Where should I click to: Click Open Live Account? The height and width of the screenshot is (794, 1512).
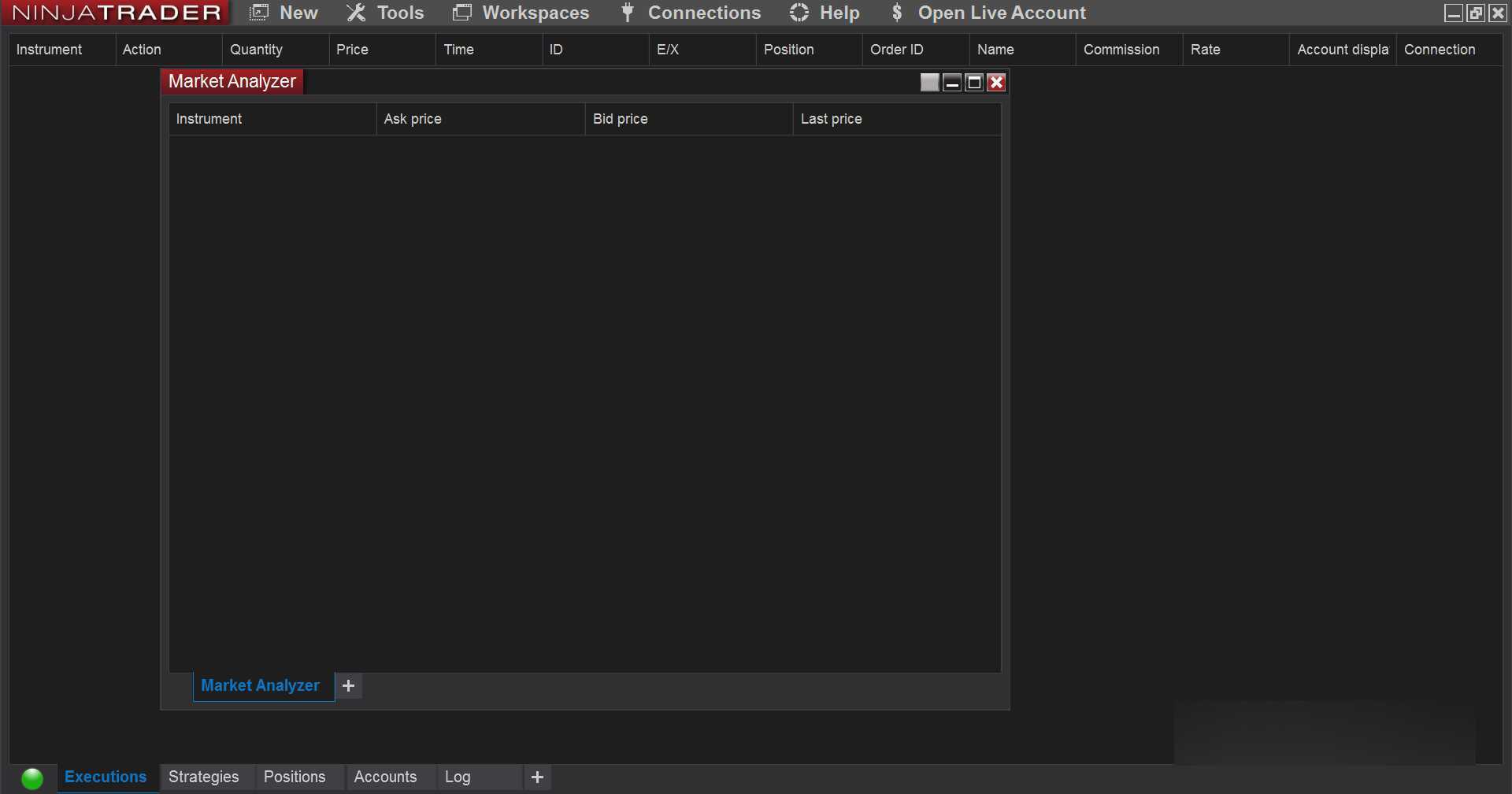coord(988,13)
